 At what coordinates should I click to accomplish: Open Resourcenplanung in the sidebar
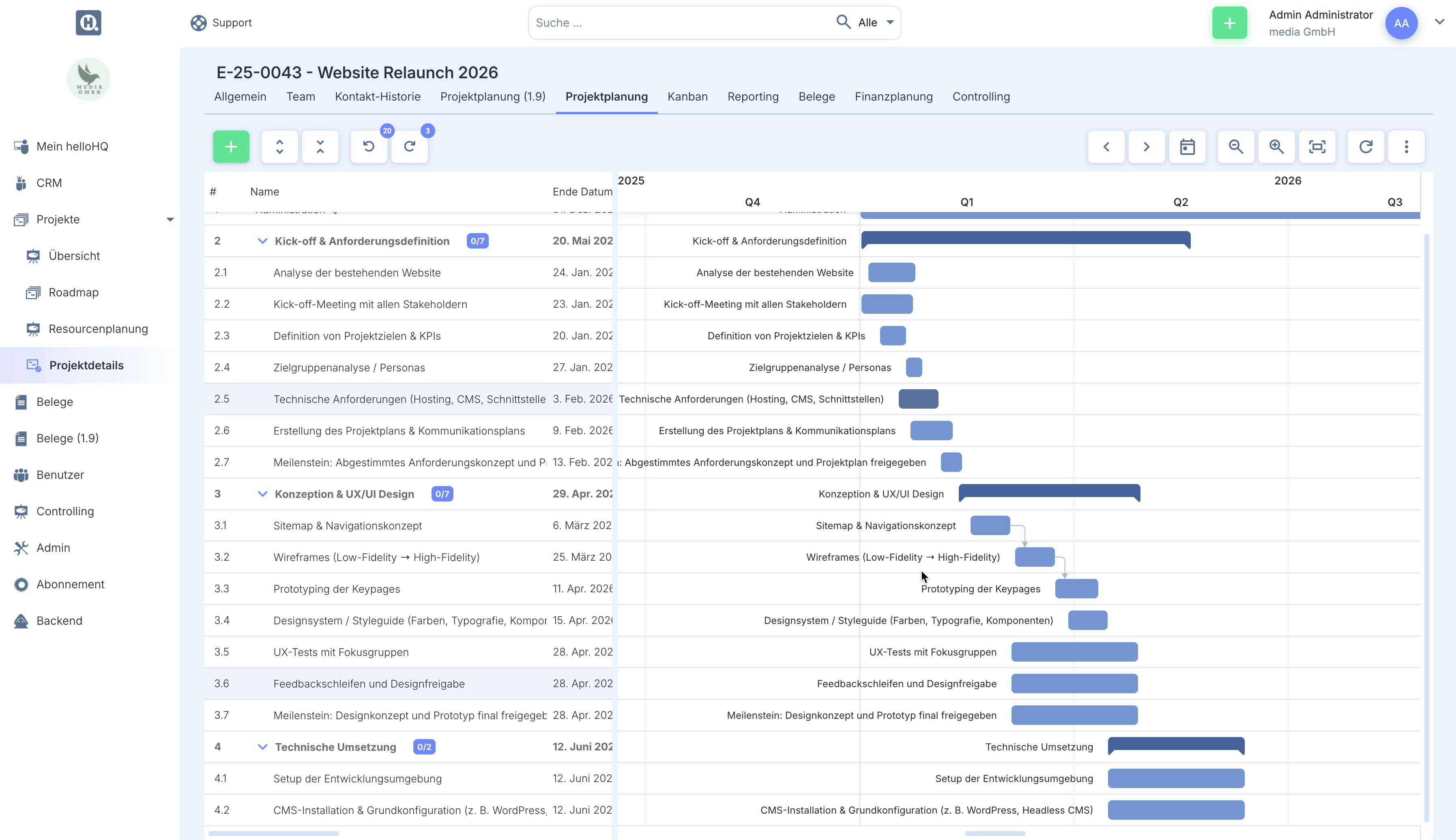pyautogui.click(x=98, y=329)
